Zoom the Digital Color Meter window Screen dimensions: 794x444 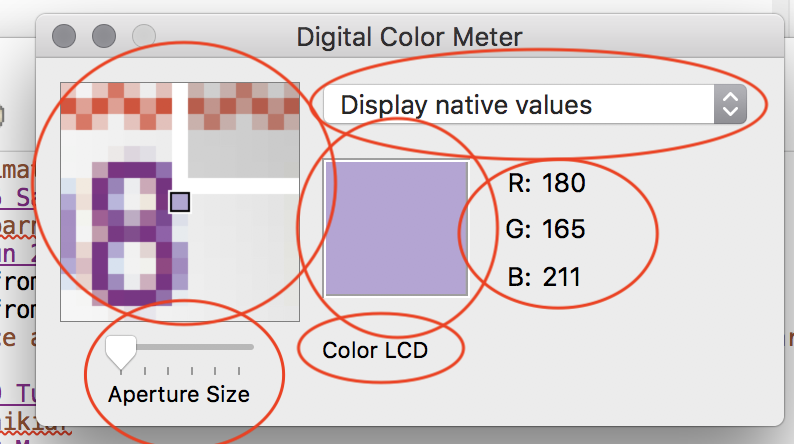pyautogui.click(x=143, y=38)
